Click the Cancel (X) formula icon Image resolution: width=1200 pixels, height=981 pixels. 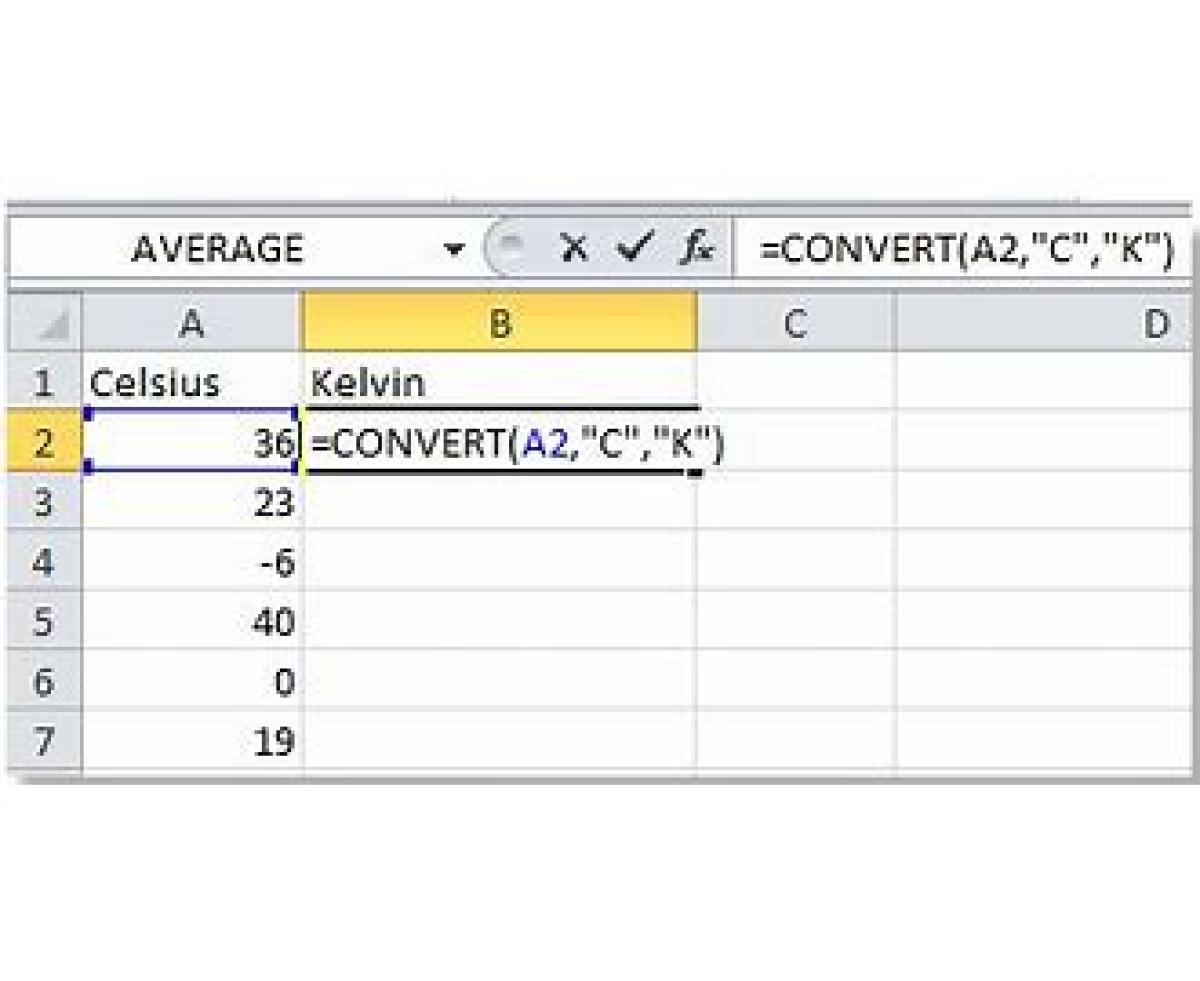[x=574, y=248]
